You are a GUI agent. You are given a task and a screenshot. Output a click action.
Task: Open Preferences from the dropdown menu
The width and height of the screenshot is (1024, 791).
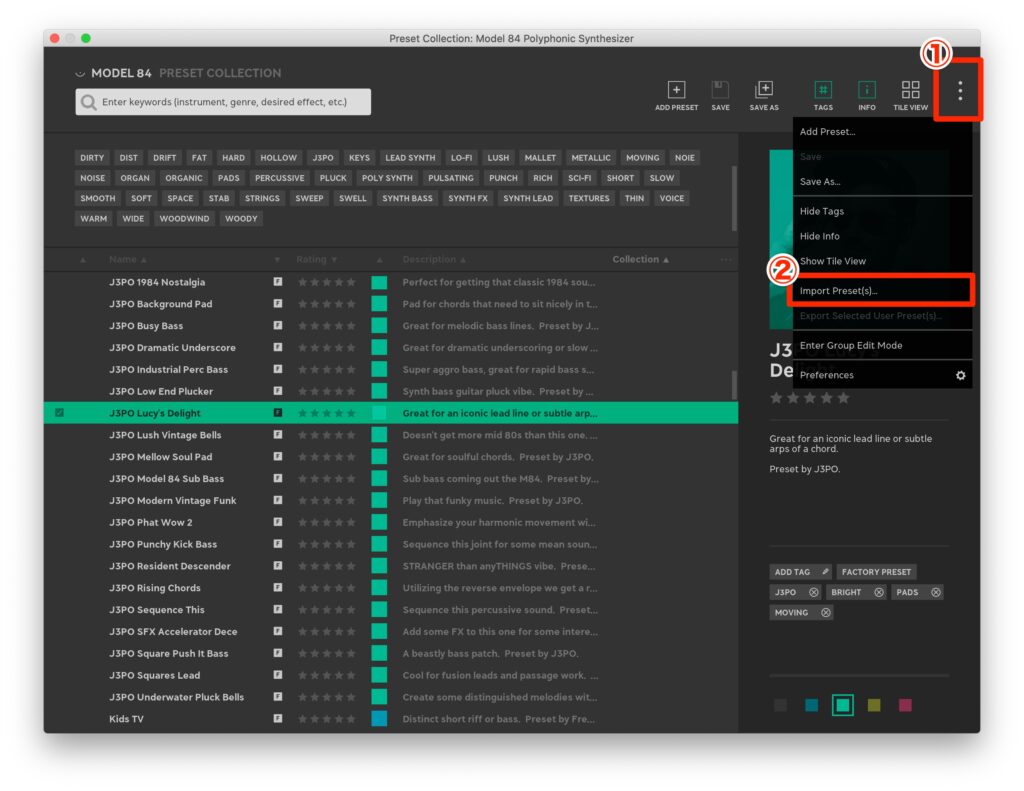coord(827,375)
